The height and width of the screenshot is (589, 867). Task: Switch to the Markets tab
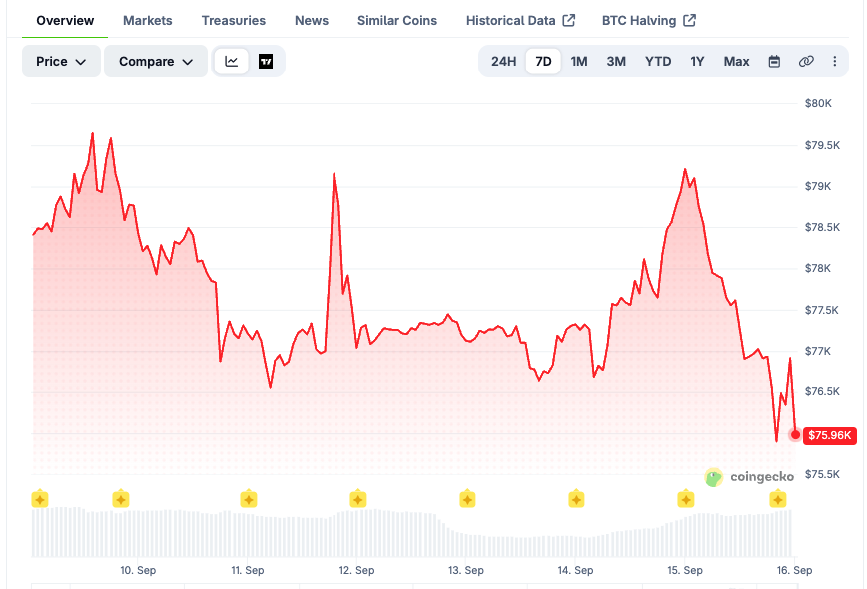pos(148,20)
